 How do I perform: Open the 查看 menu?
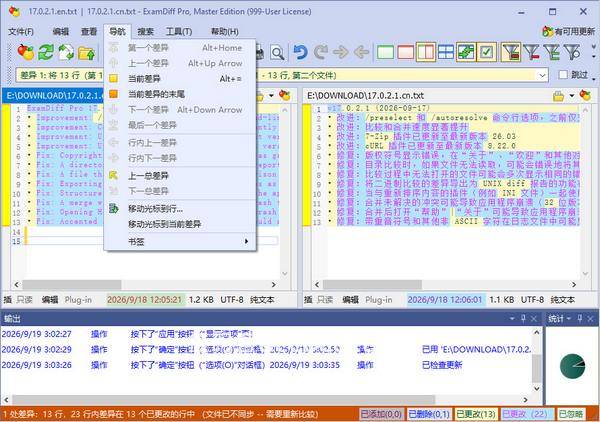tap(89, 32)
